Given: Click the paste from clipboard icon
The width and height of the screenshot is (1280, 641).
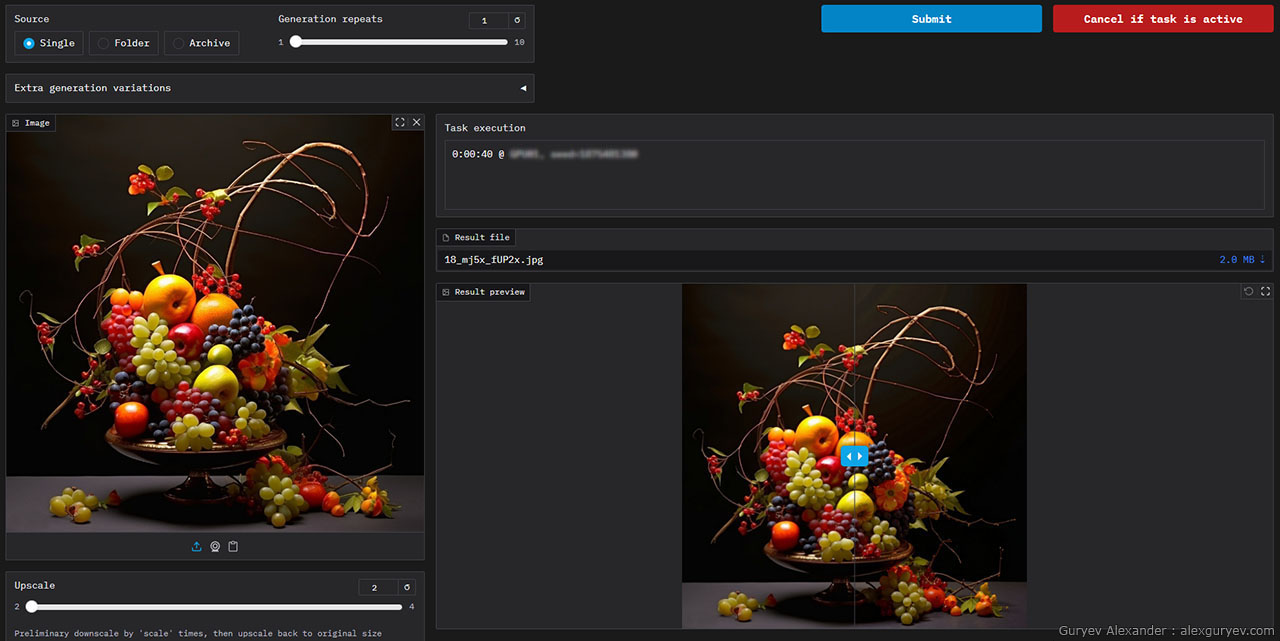Looking at the screenshot, I should (x=233, y=547).
